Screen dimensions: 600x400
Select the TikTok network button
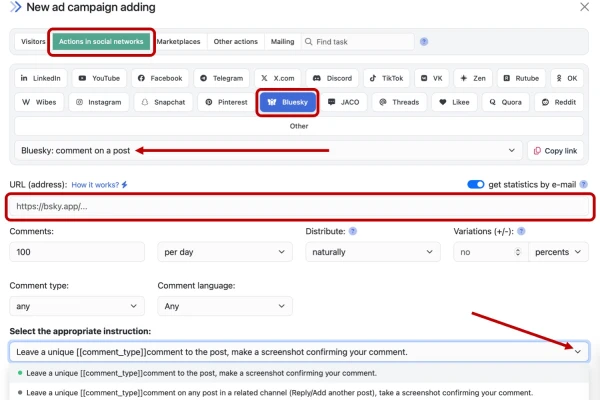386,78
